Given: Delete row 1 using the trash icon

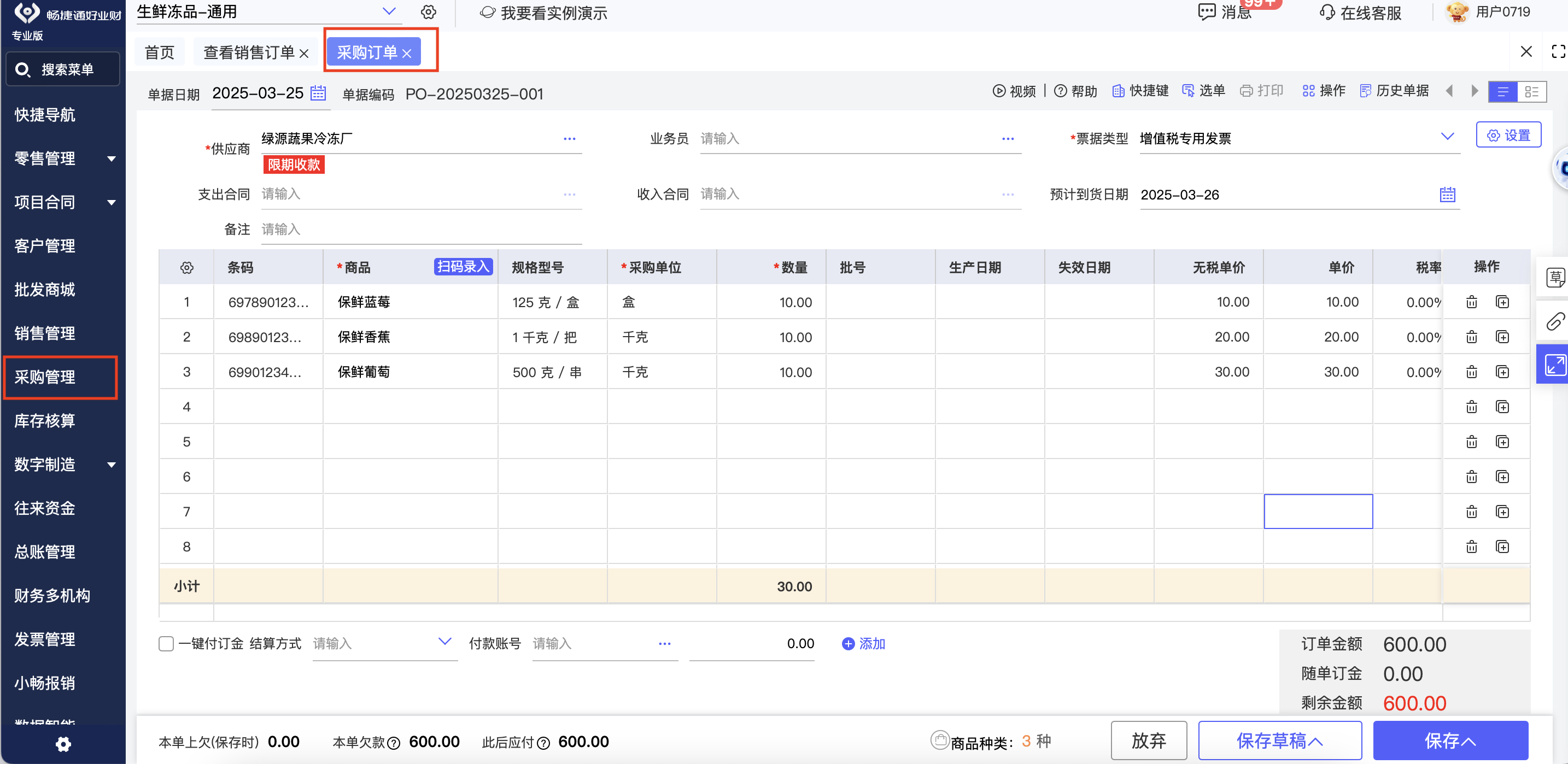Looking at the screenshot, I should tap(1471, 302).
